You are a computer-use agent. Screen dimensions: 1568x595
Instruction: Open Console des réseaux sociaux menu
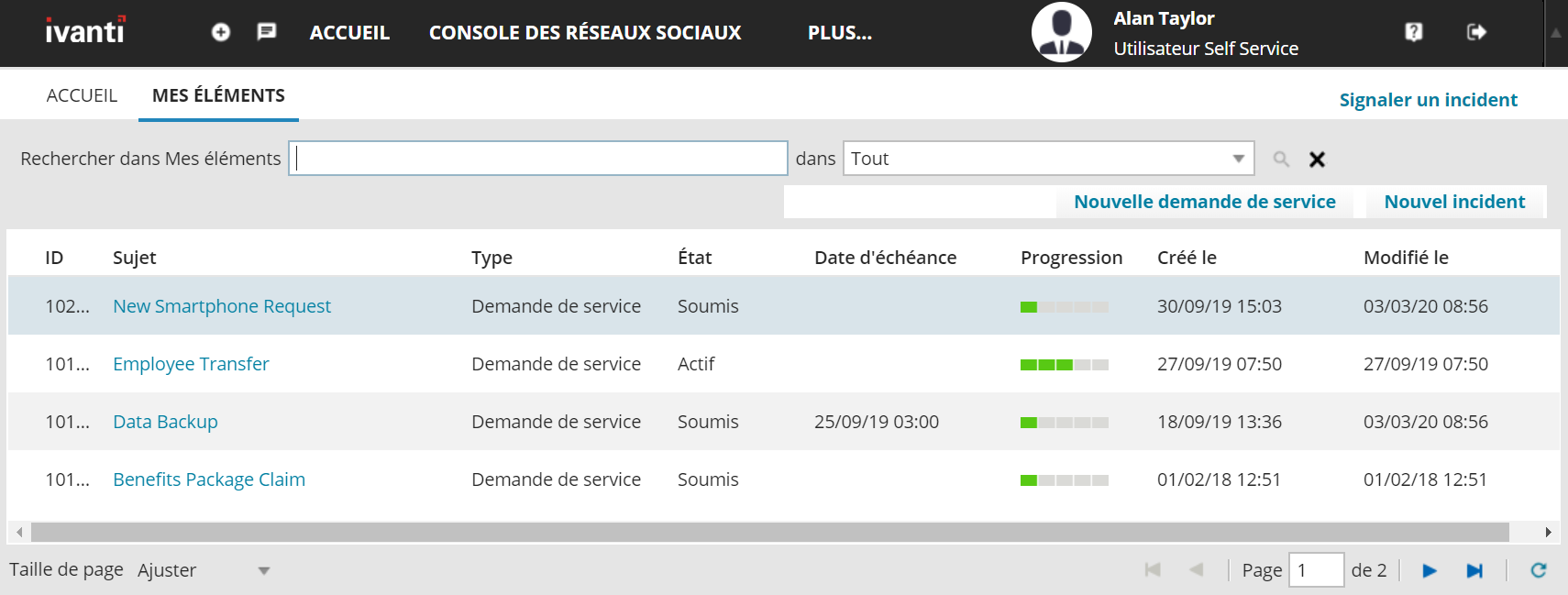(584, 33)
